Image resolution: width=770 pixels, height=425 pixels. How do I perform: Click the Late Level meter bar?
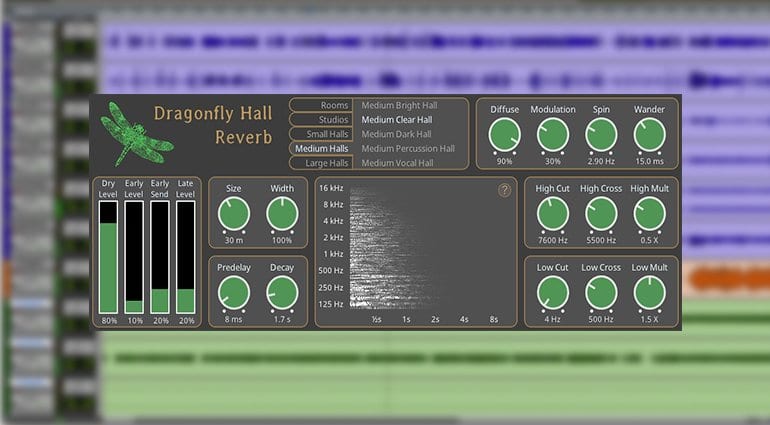point(186,257)
